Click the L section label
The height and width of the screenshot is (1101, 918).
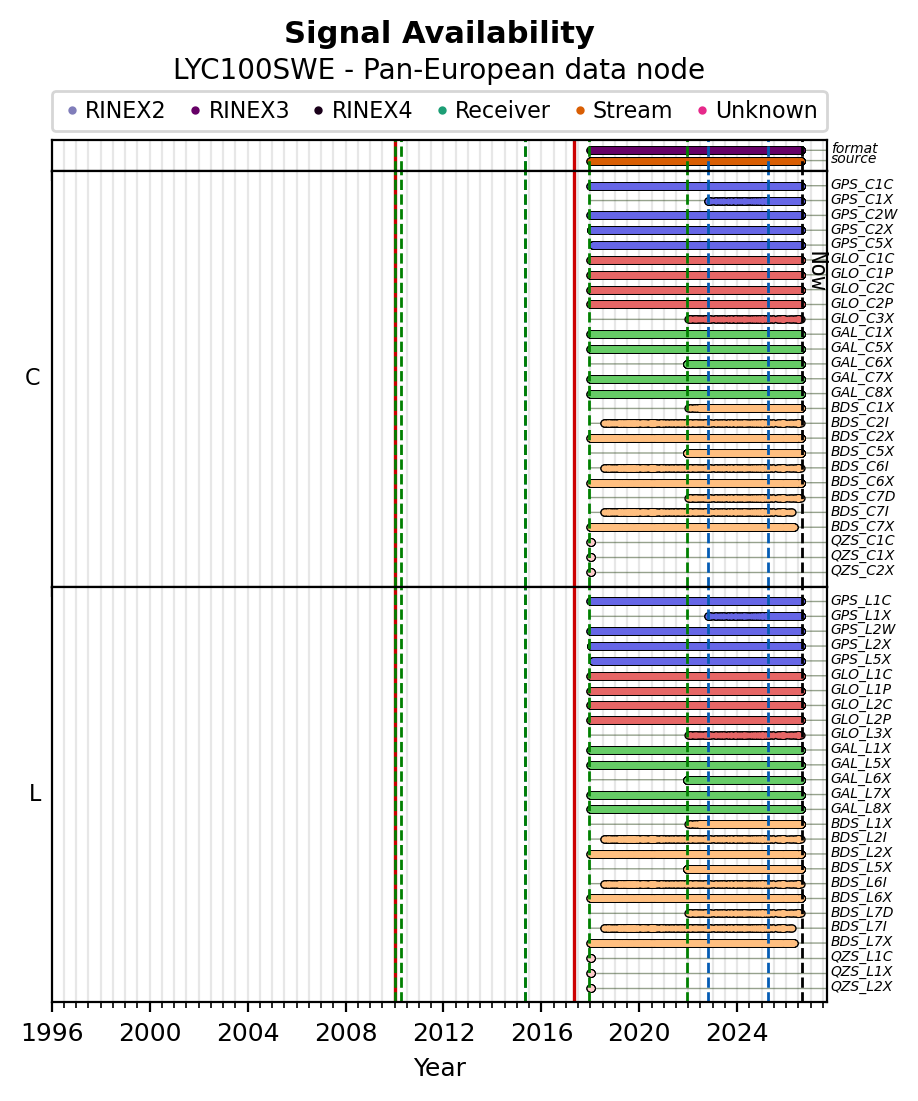click(x=35, y=794)
